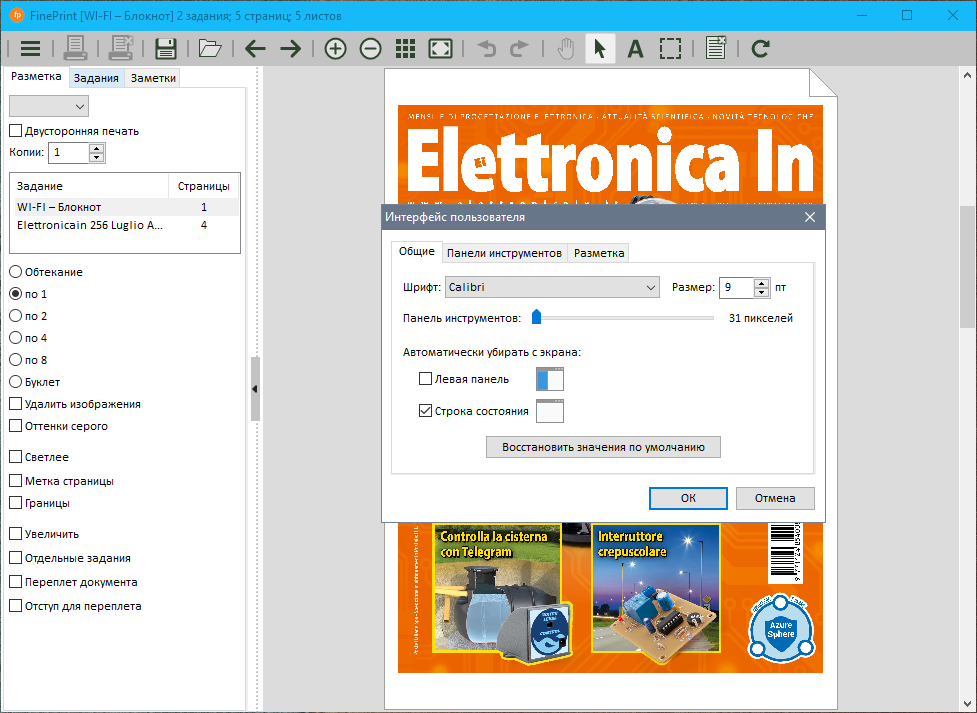
Task: Click 'Восстановить значения по умолчанию' button
Action: click(603, 447)
